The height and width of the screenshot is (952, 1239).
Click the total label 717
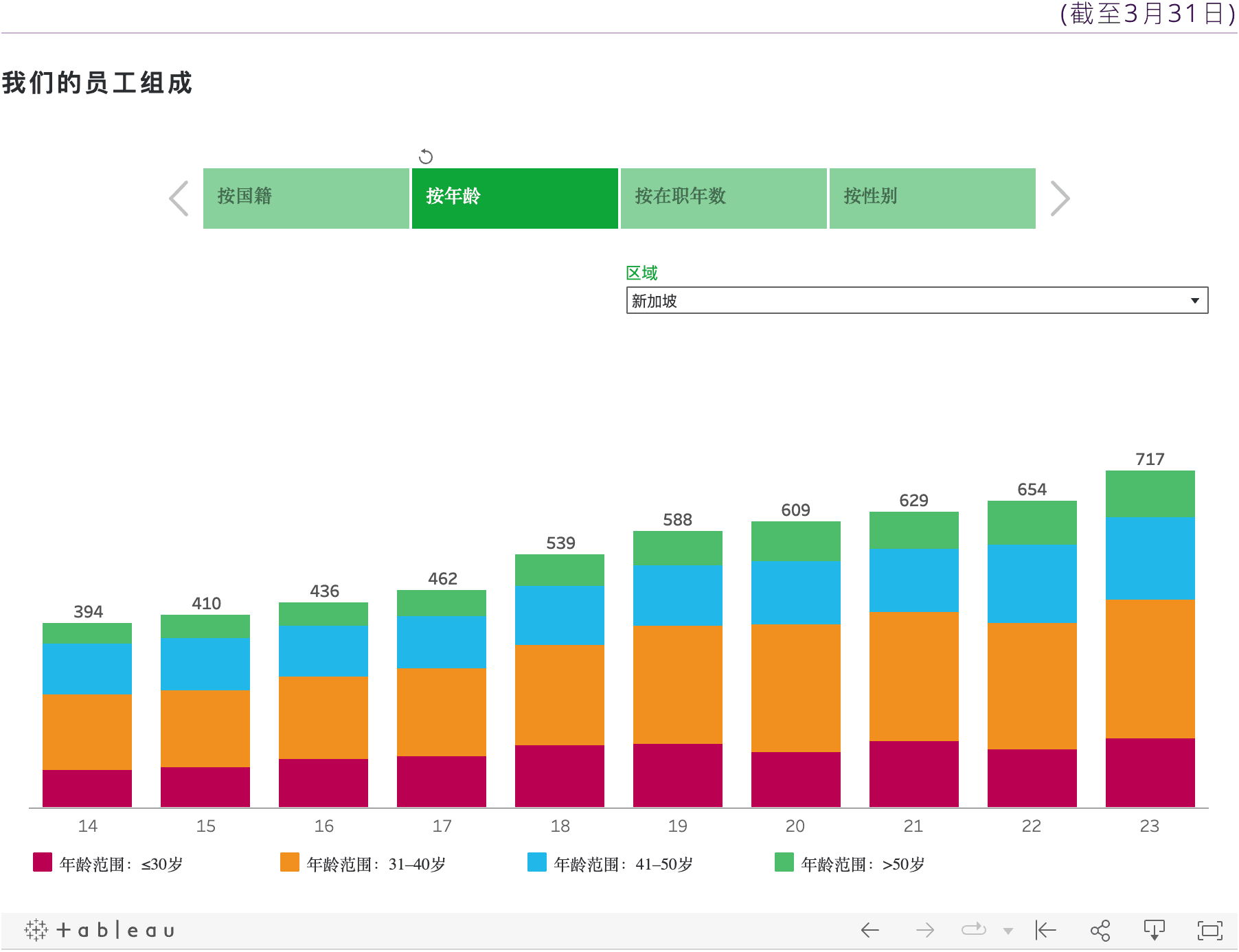(1150, 459)
